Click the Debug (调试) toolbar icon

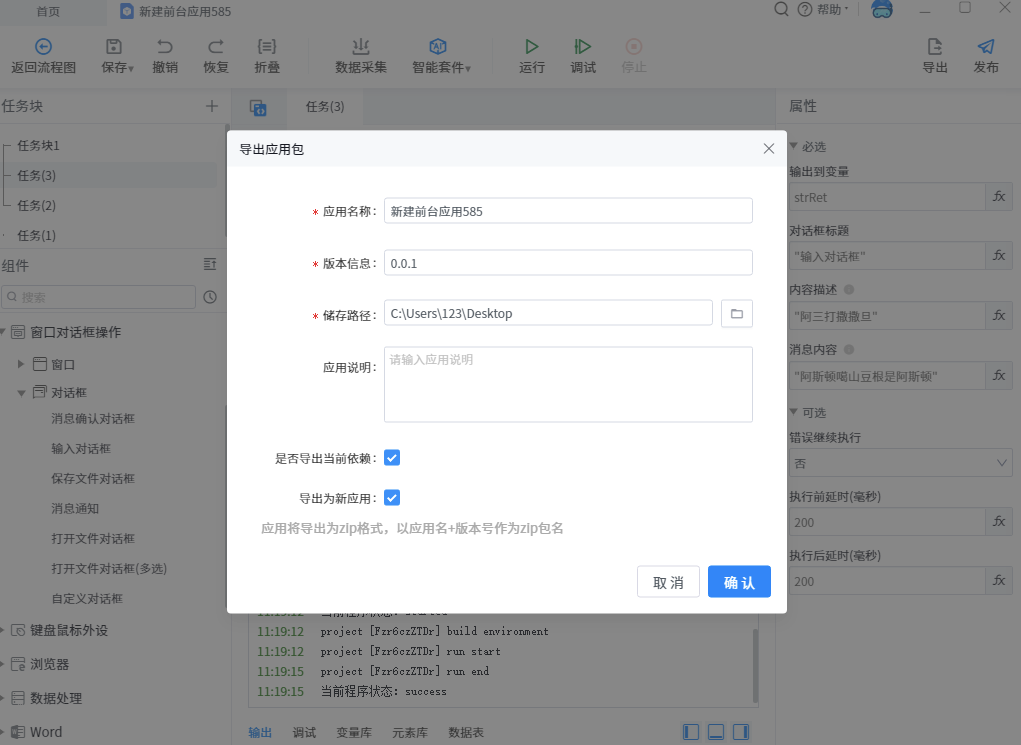(x=583, y=47)
